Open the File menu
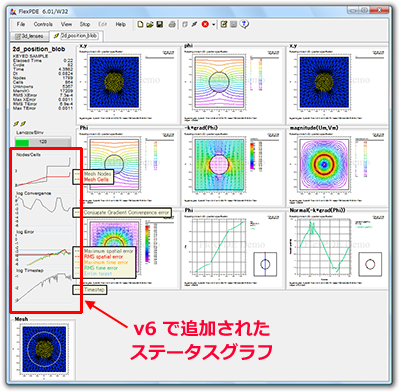 pos(21,24)
